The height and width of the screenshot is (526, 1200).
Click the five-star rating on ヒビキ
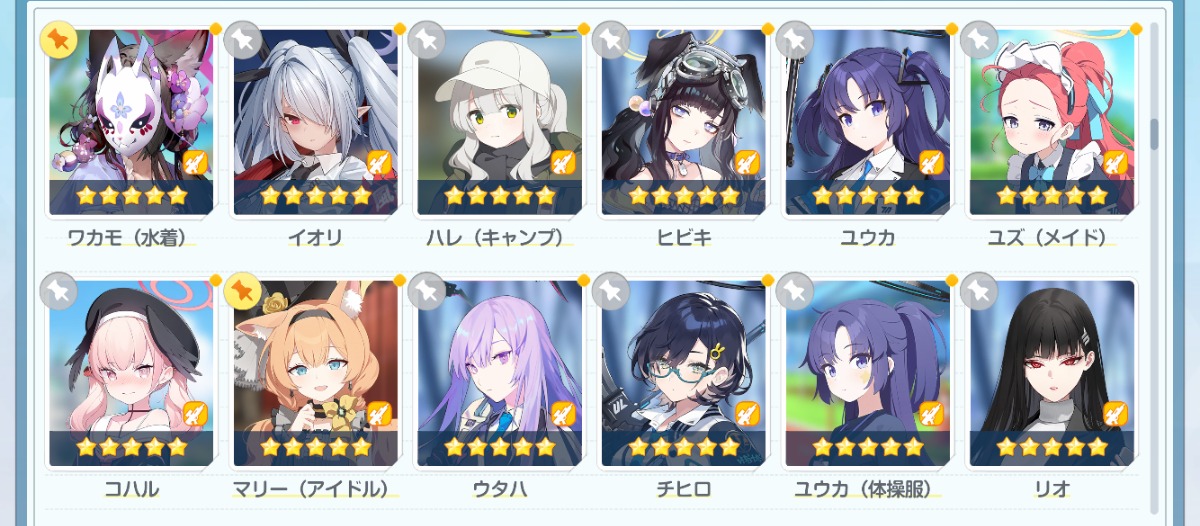click(x=683, y=196)
